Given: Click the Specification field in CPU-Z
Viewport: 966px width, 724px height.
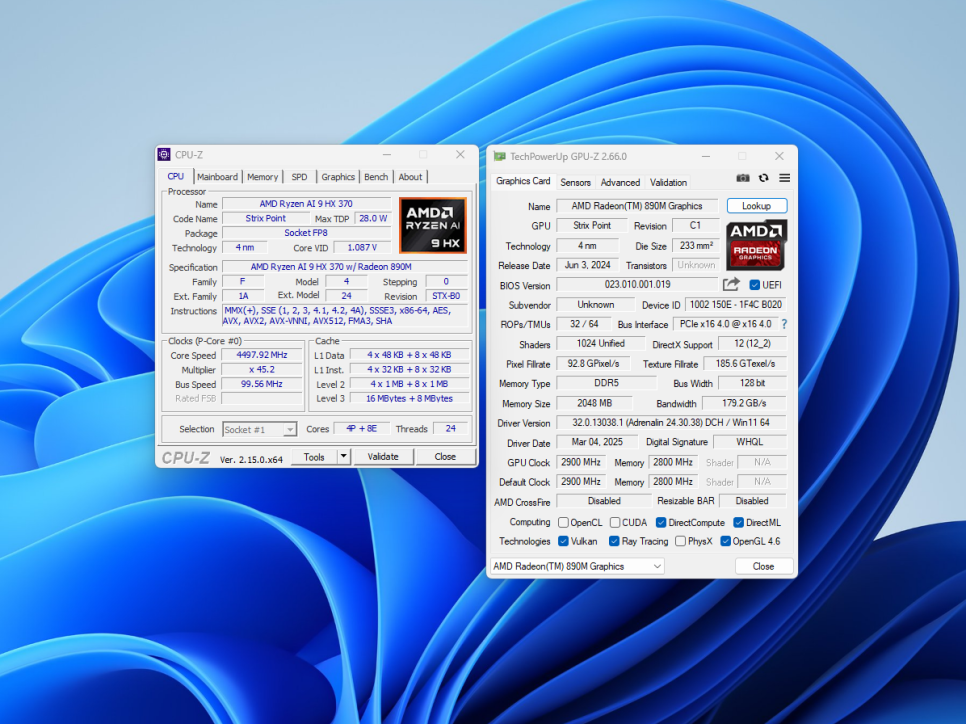Looking at the screenshot, I should (x=345, y=267).
